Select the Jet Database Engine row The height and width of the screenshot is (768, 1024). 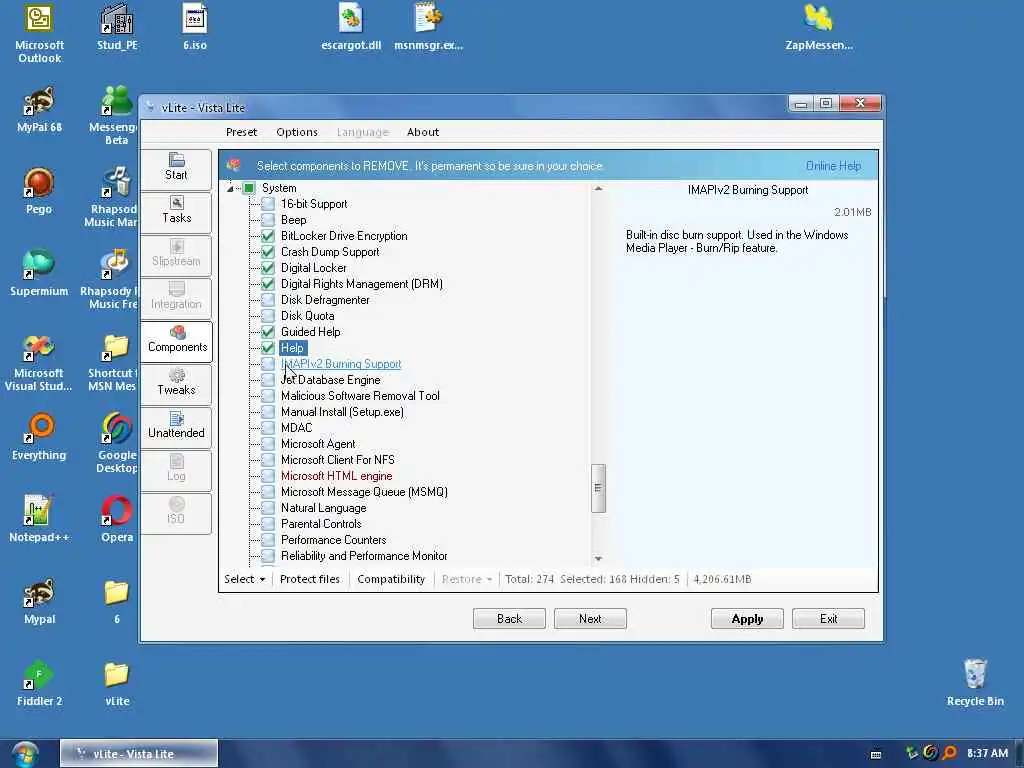(x=330, y=380)
